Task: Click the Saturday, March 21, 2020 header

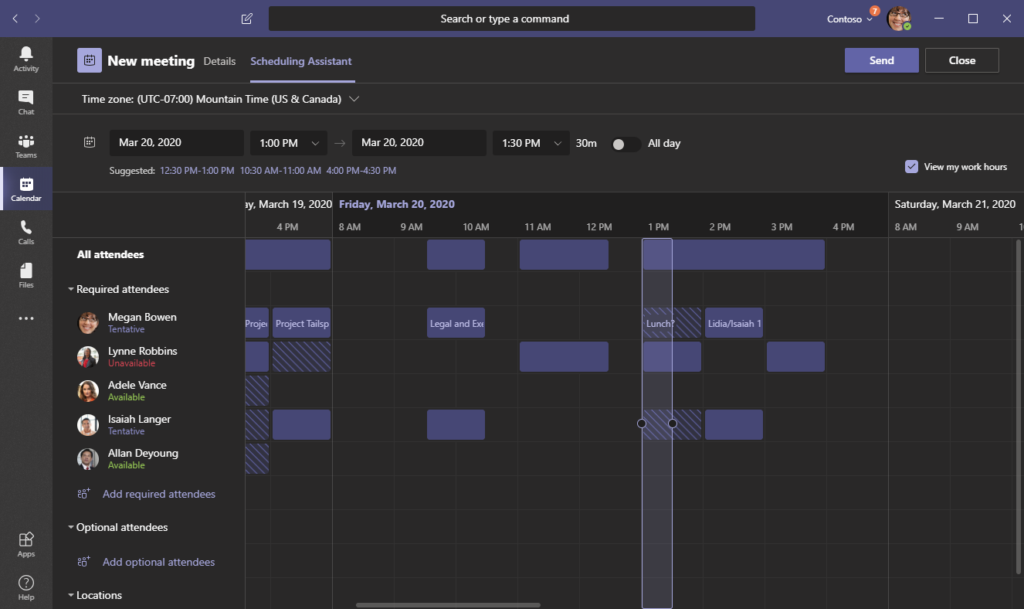Action: pos(955,204)
